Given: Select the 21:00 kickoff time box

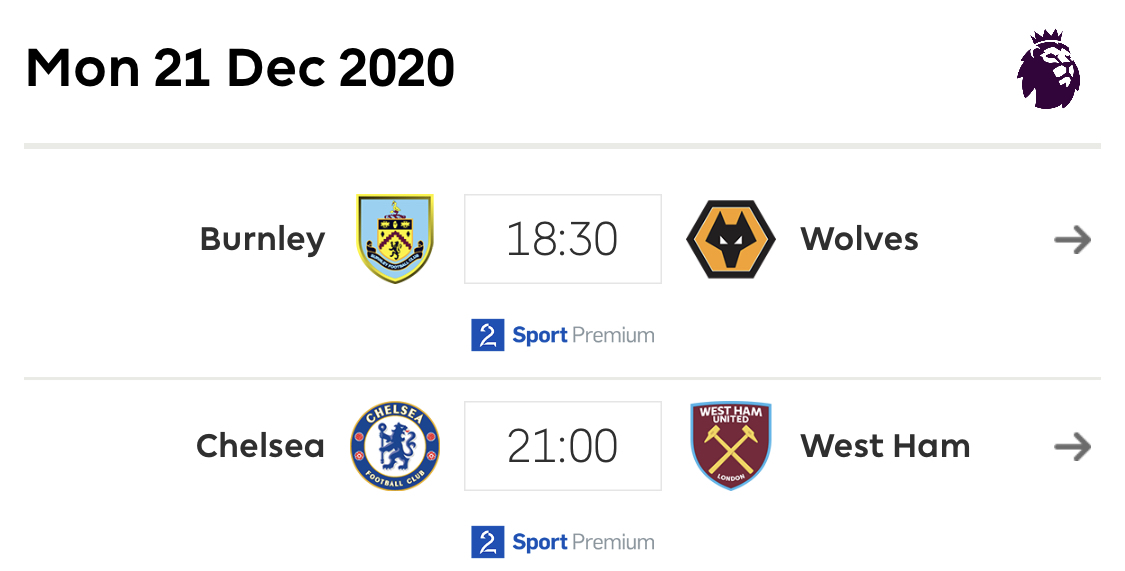Looking at the screenshot, I should 562,446.
